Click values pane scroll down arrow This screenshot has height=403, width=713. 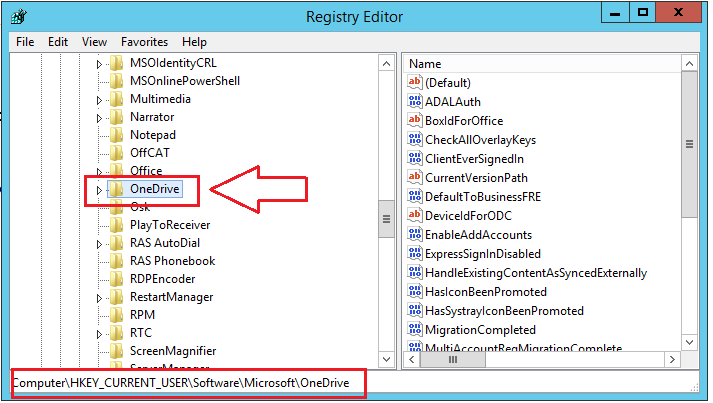tap(689, 342)
